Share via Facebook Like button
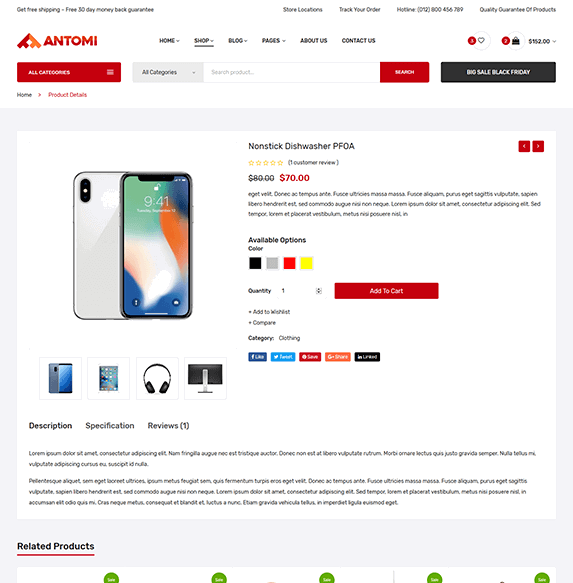The image size is (573, 583). (257, 357)
